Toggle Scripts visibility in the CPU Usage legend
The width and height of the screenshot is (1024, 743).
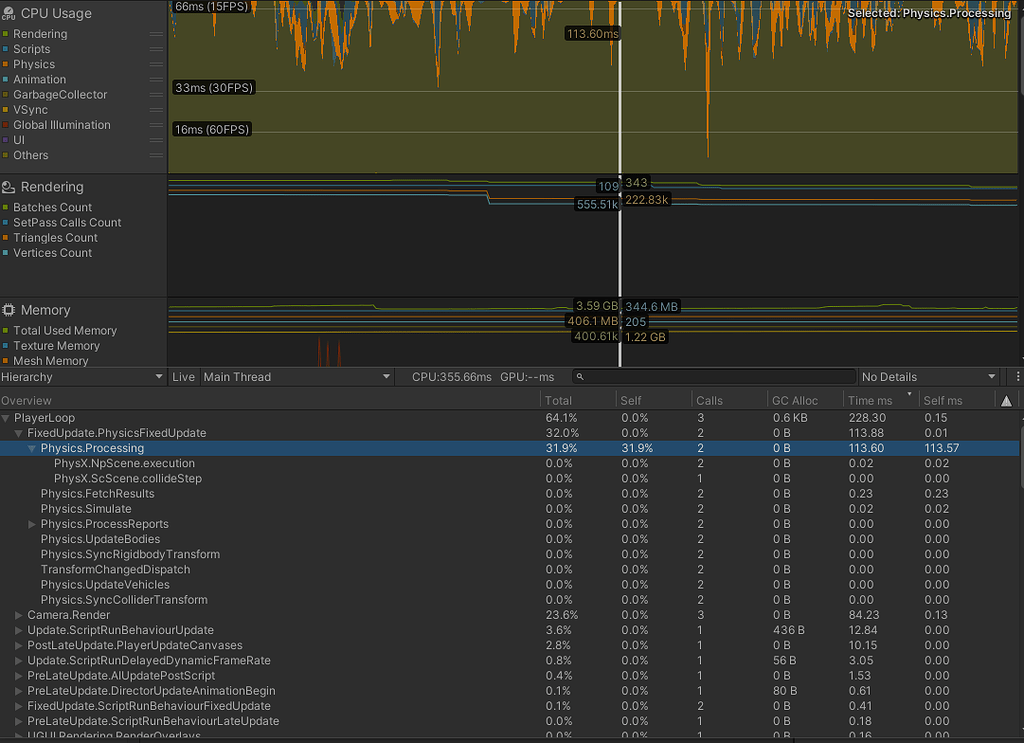pos(7,48)
